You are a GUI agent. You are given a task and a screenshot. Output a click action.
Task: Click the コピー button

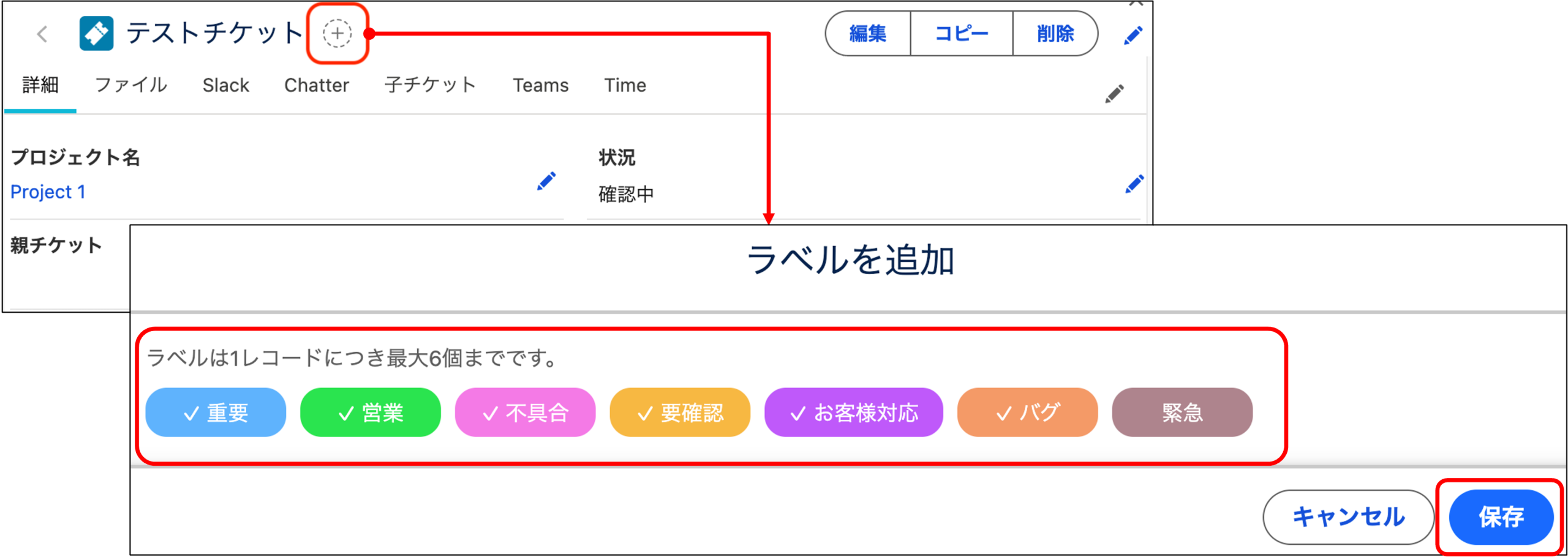tap(961, 34)
